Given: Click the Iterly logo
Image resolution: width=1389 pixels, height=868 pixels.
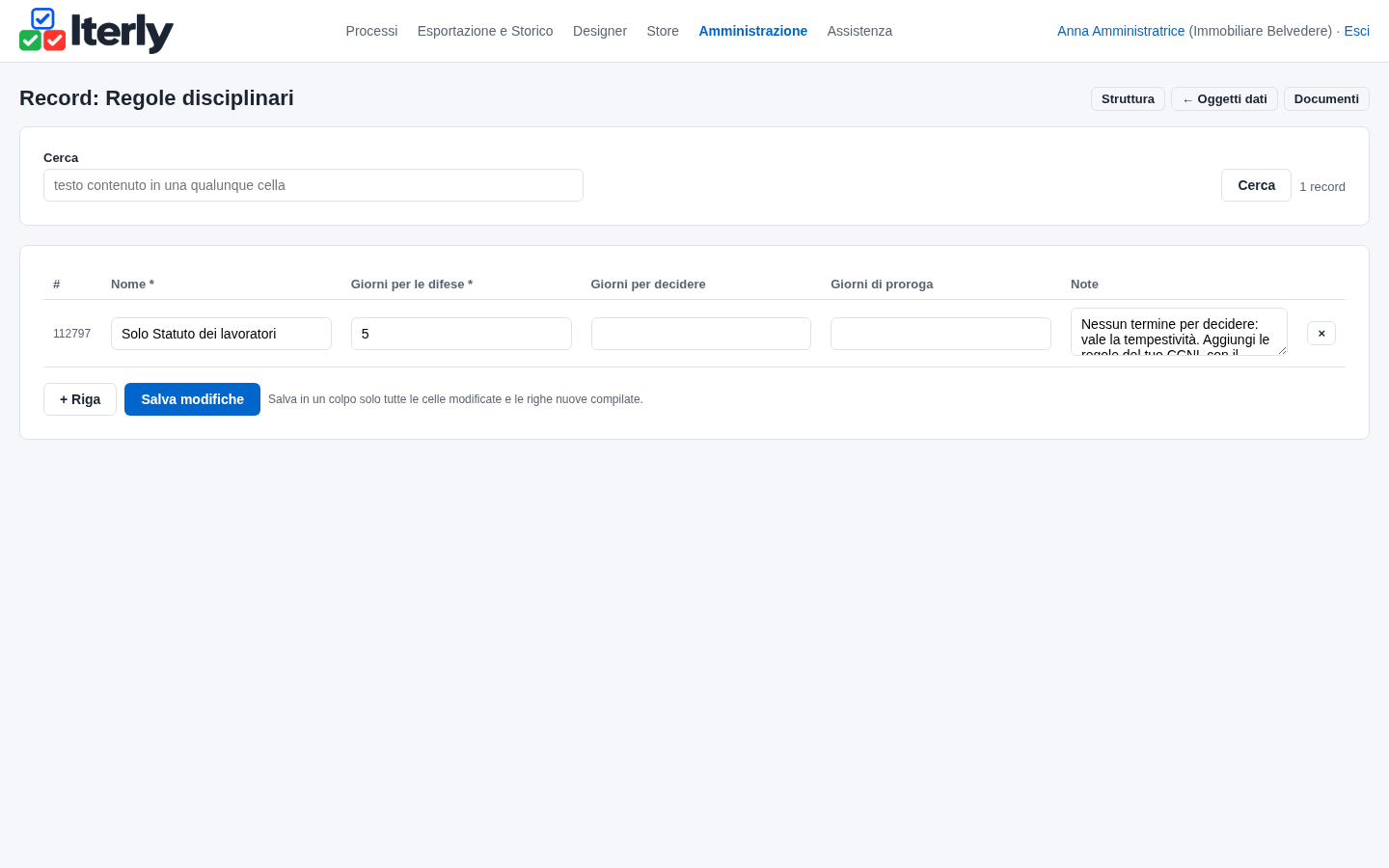Looking at the screenshot, I should [96, 31].
